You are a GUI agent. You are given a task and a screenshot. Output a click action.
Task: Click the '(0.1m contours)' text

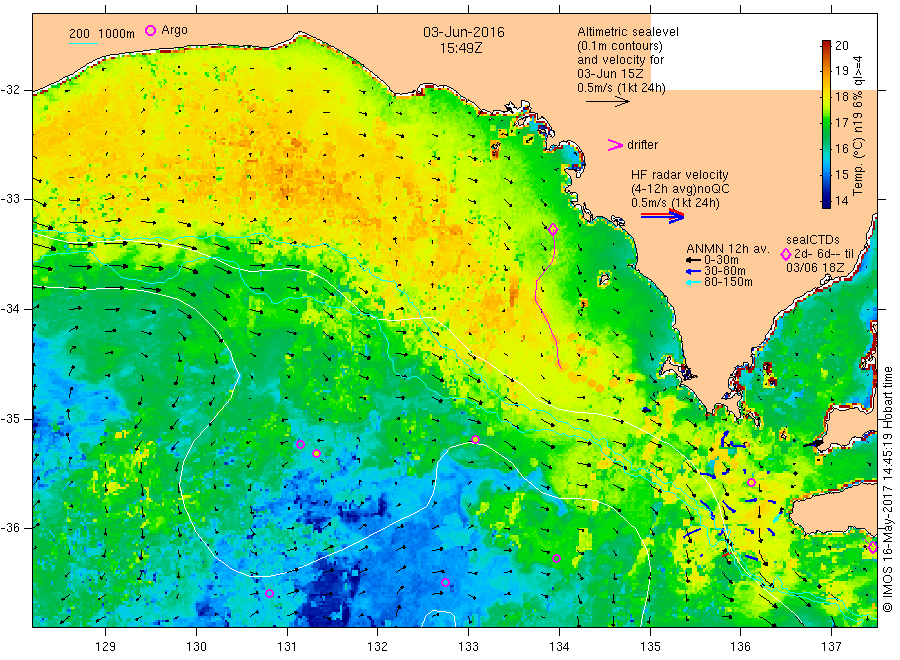620,46
